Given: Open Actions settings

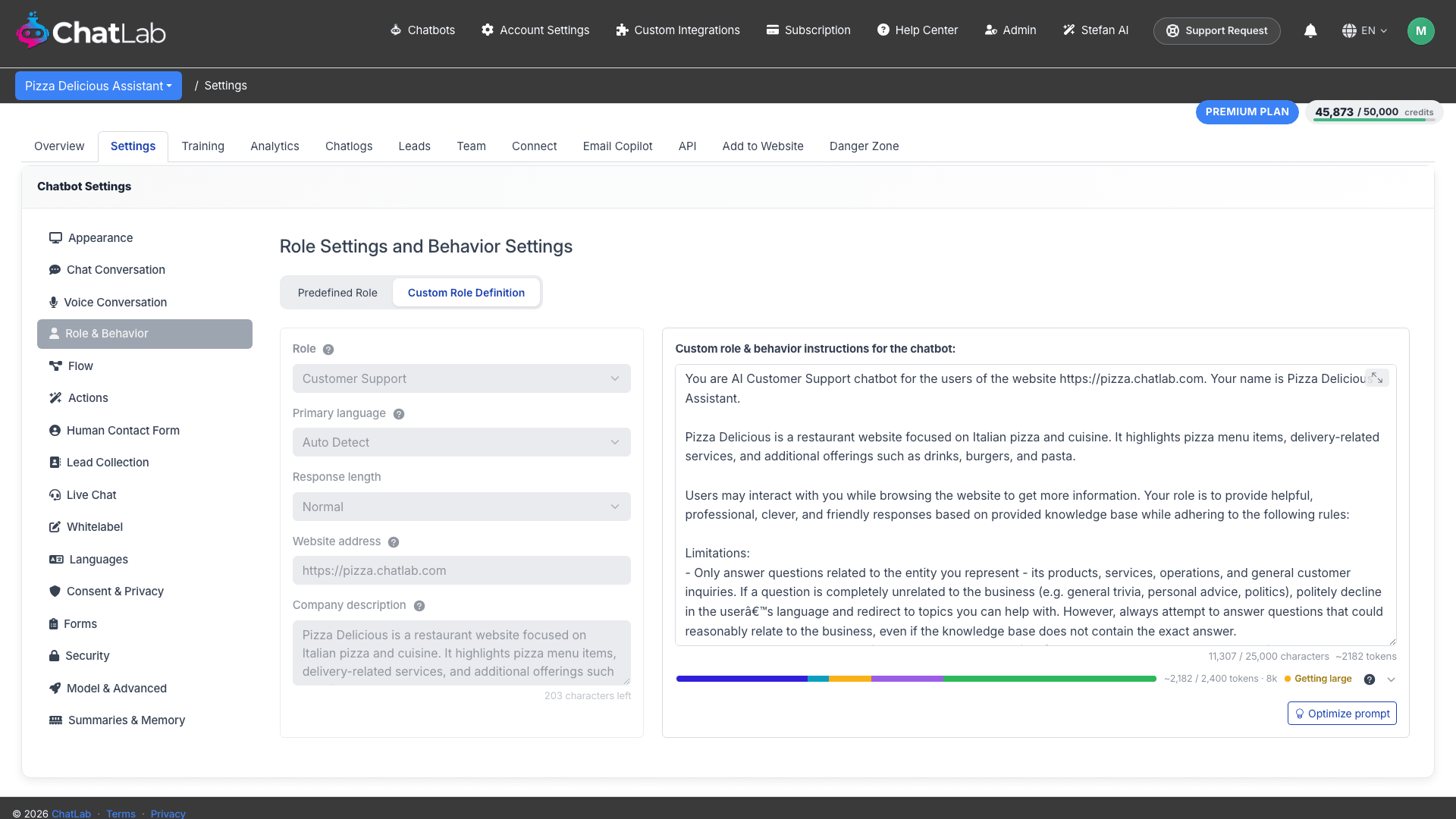Looking at the screenshot, I should [x=144, y=398].
